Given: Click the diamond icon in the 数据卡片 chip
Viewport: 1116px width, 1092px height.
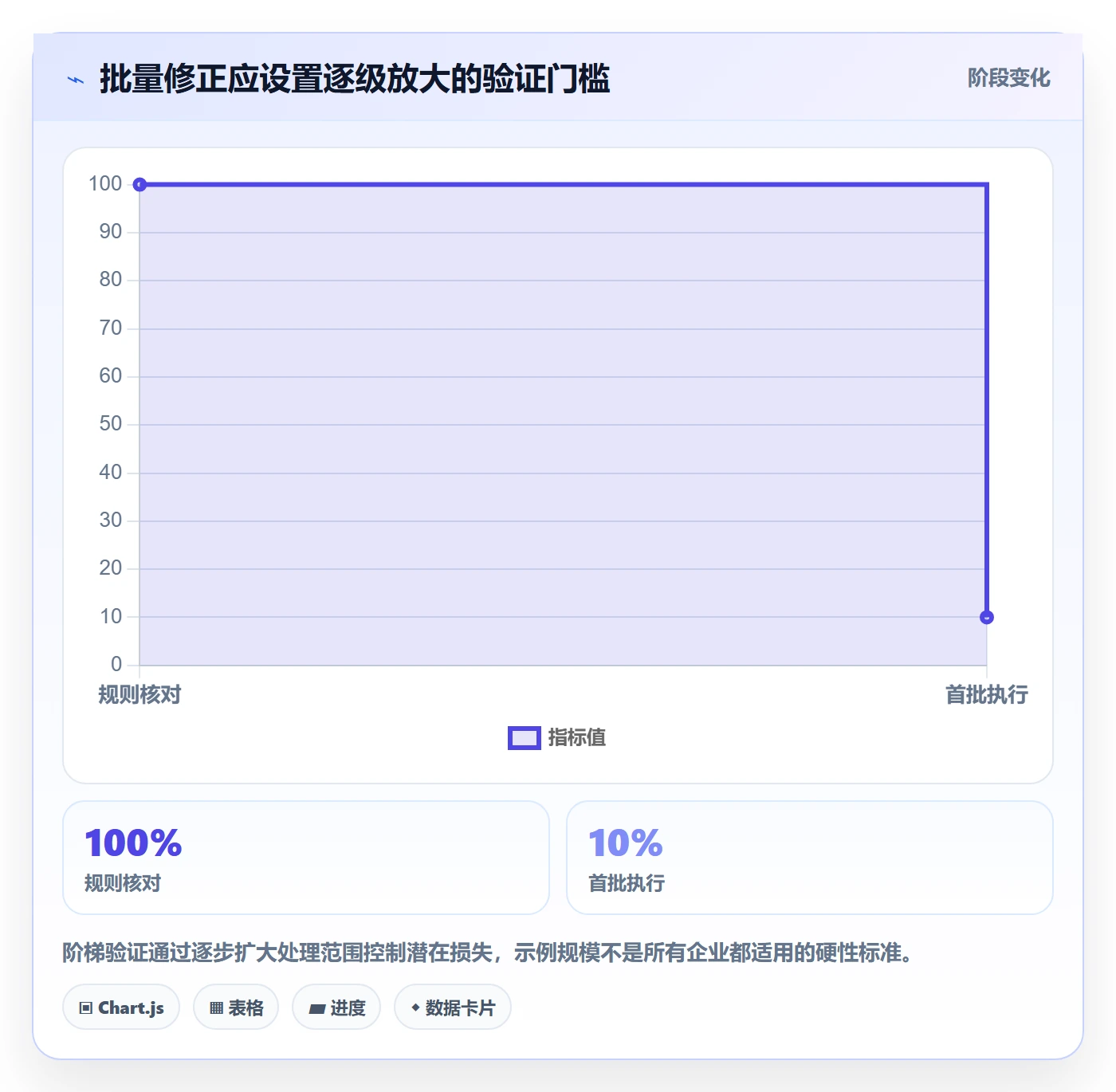Looking at the screenshot, I should click(x=415, y=1008).
